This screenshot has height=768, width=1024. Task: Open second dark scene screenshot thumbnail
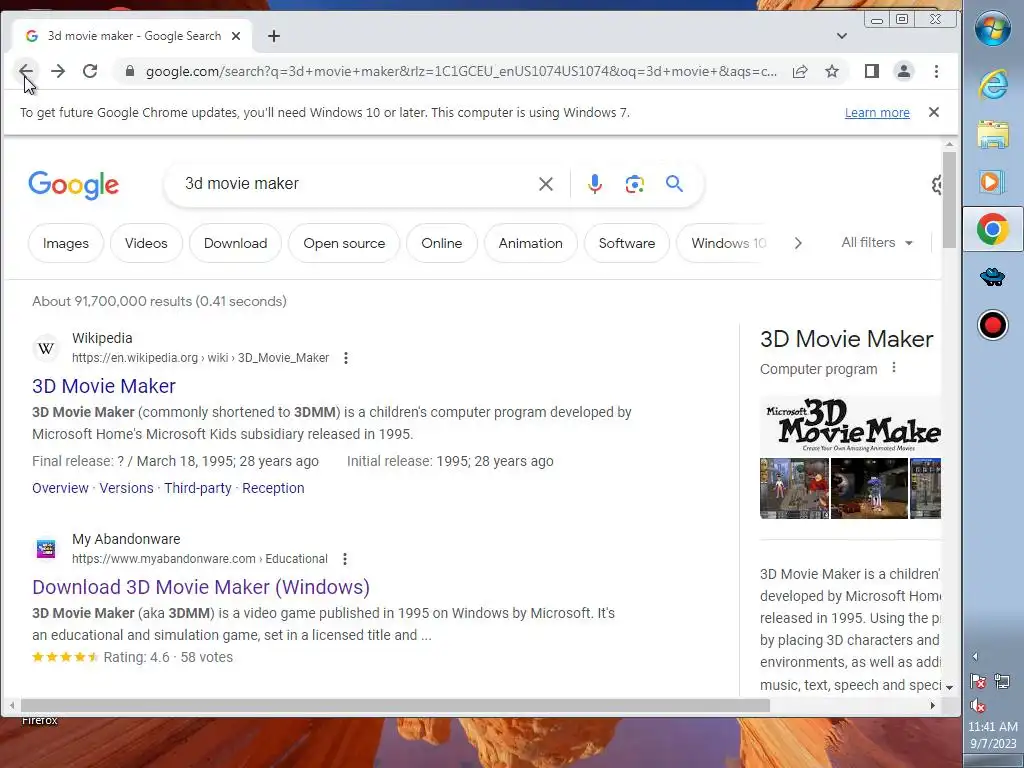pyautogui.click(x=869, y=488)
